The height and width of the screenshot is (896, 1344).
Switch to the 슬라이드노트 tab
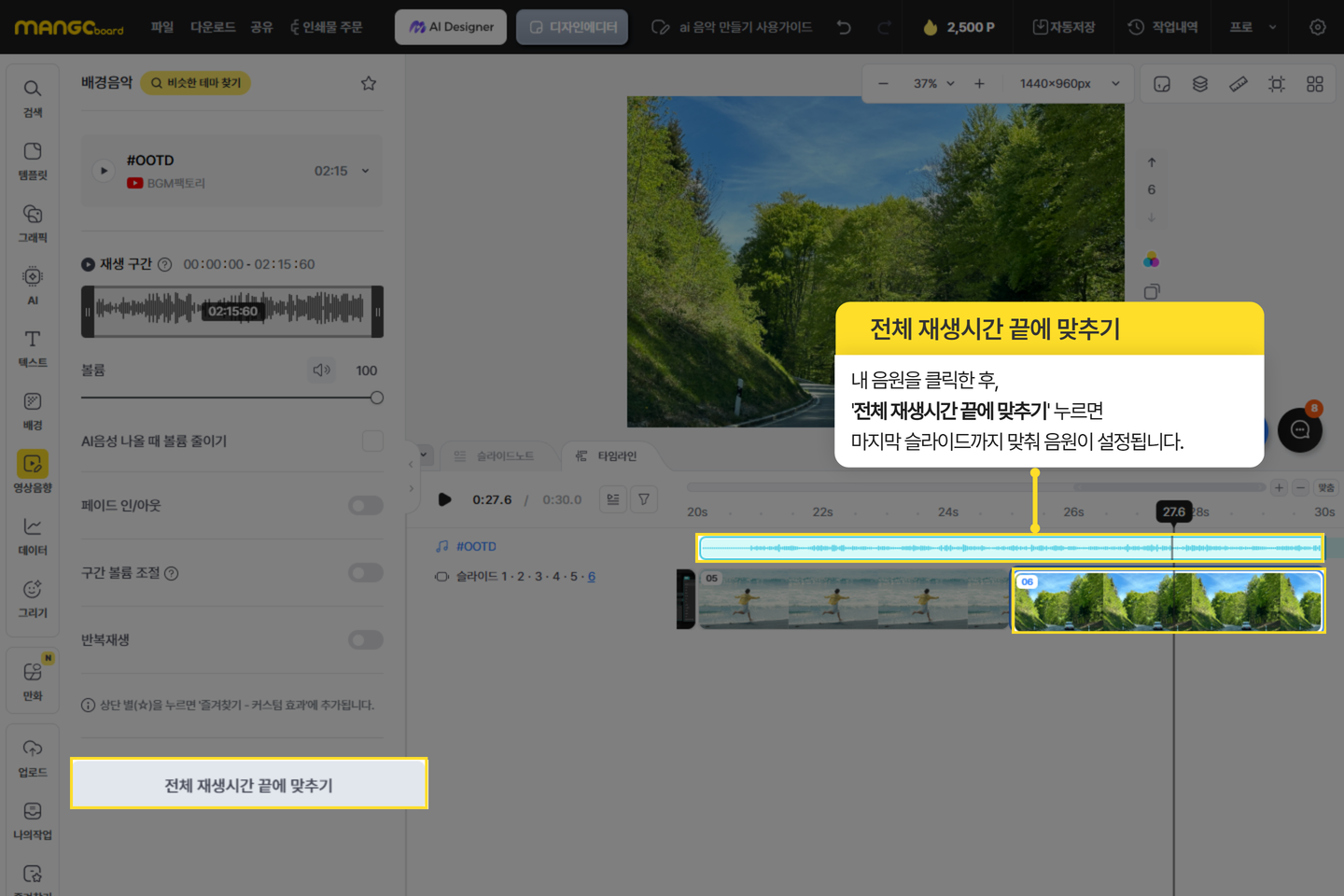(x=495, y=456)
